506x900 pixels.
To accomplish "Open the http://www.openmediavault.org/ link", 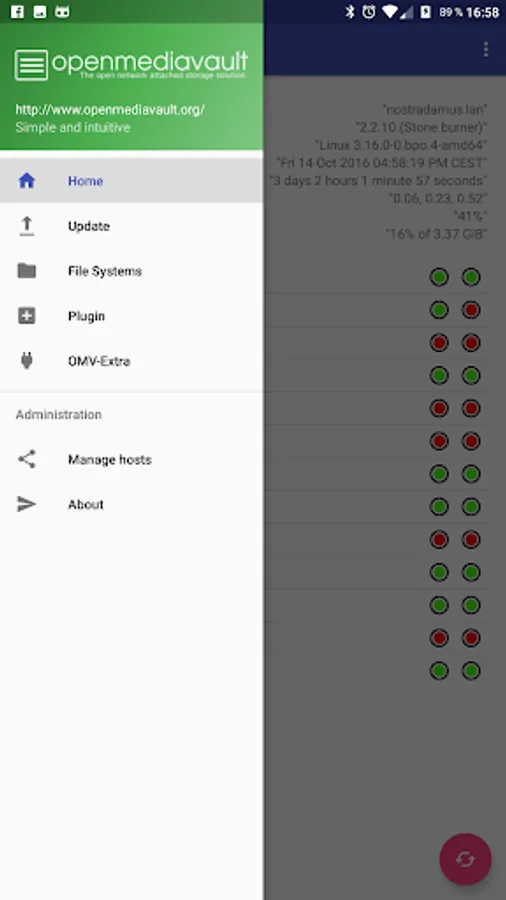I will click(110, 110).
